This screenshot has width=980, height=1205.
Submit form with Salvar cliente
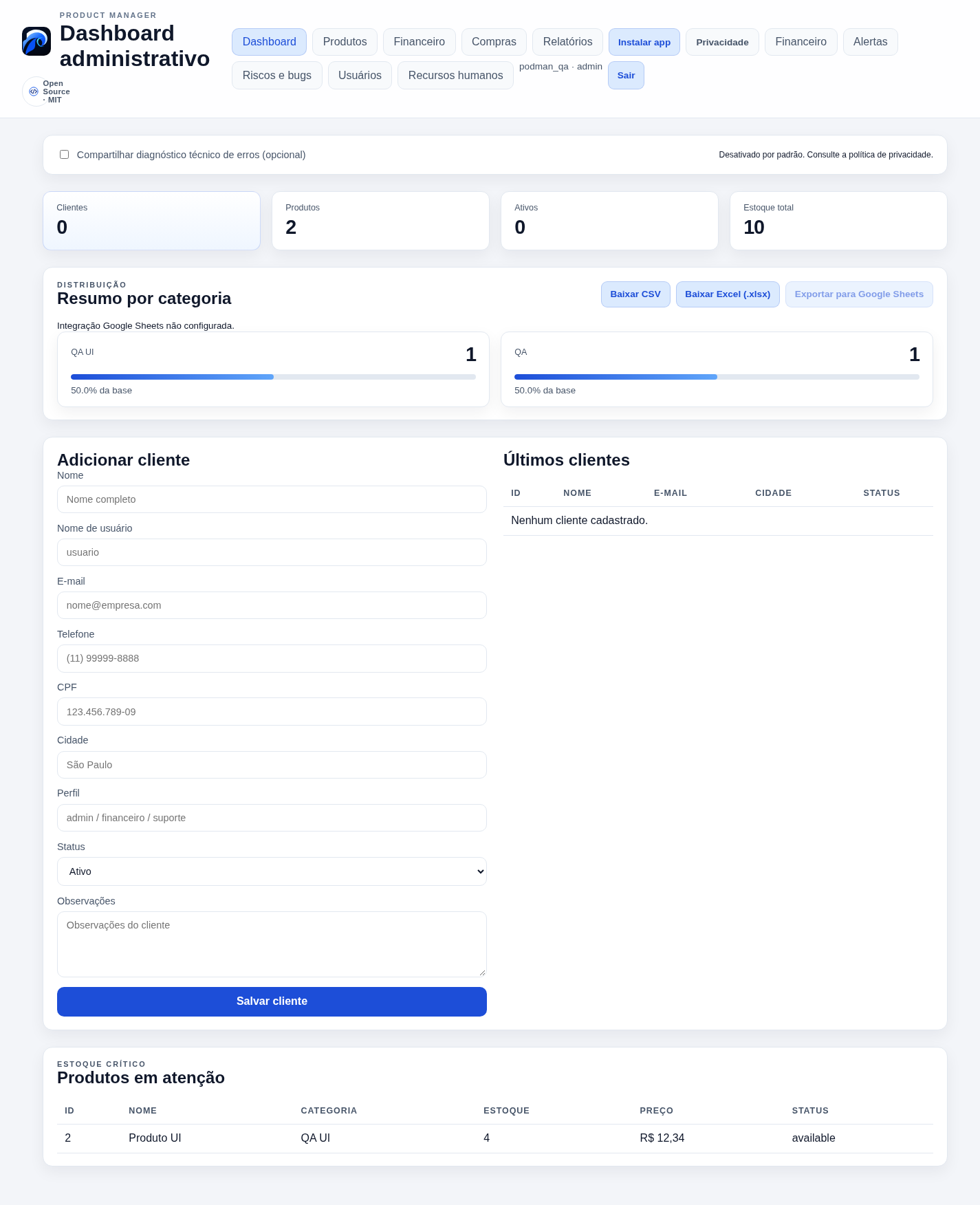click(272, 1001)
